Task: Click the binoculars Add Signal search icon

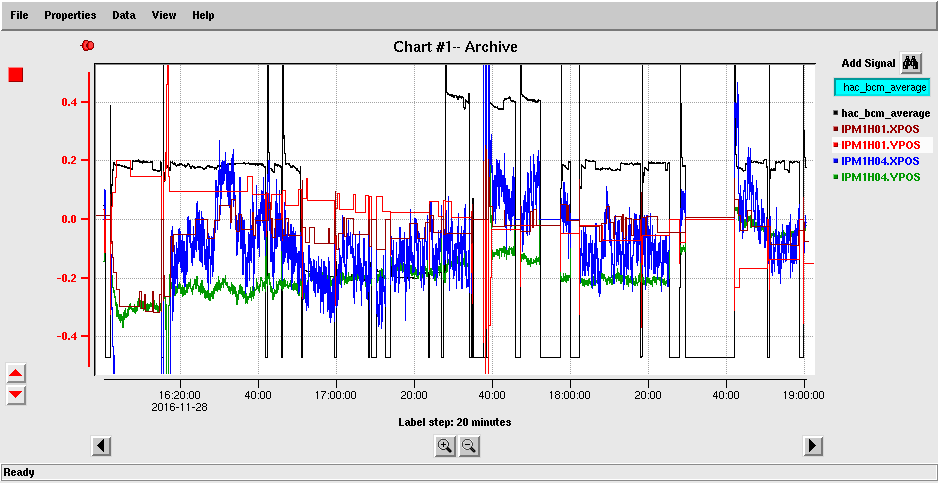Action: pyautogui.click(x=910, y=62)
